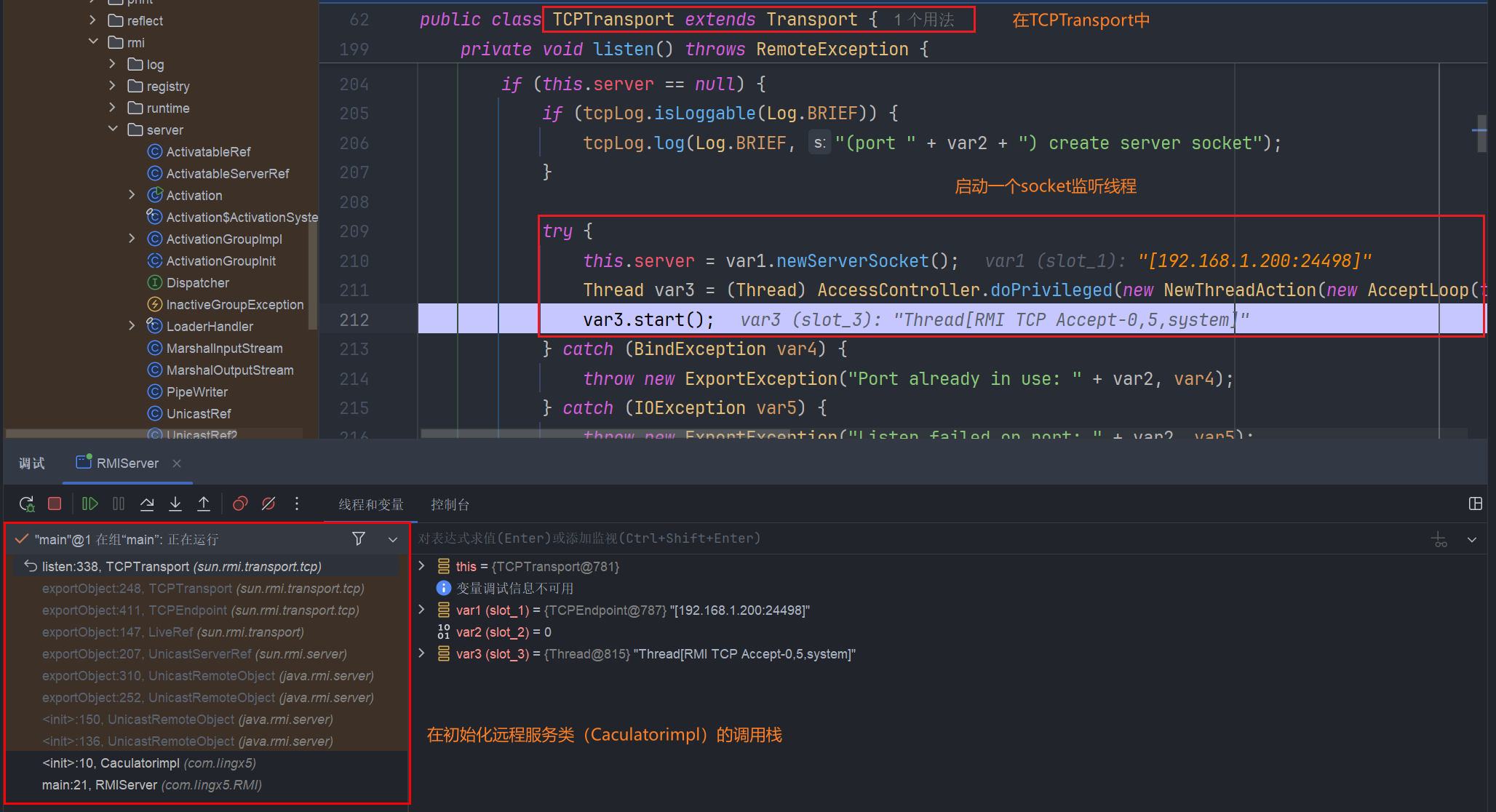The image size is (1496, 812).
Task: Click the Step Into icon
Action: click(175, 503)
